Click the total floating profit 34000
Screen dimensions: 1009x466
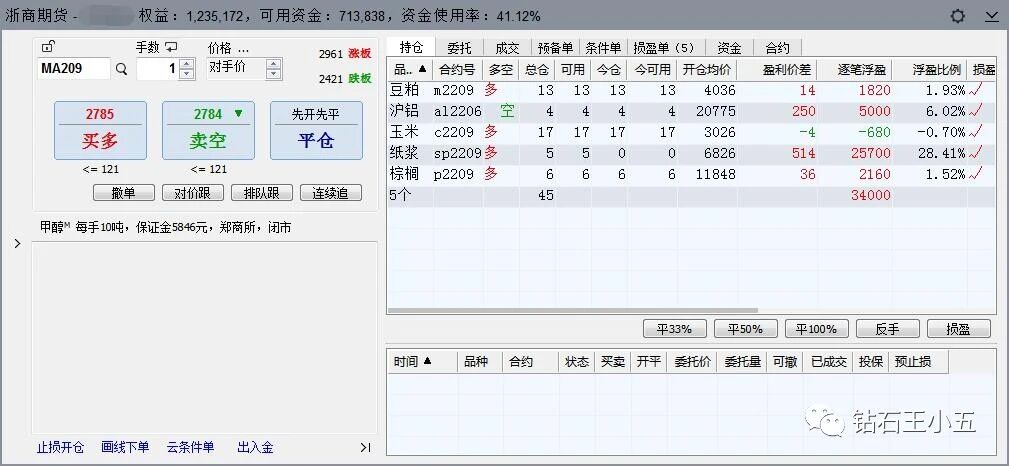pyautogui.click(x=870, y=195)
